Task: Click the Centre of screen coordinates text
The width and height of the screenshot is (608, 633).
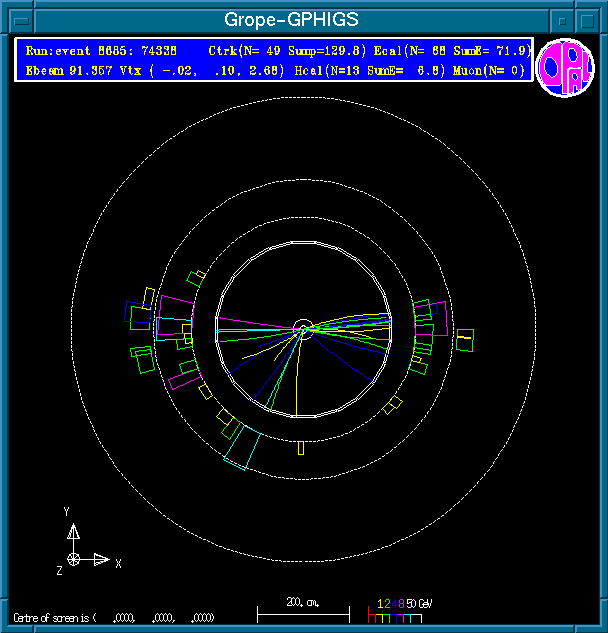Action: [x=115, y=617]
